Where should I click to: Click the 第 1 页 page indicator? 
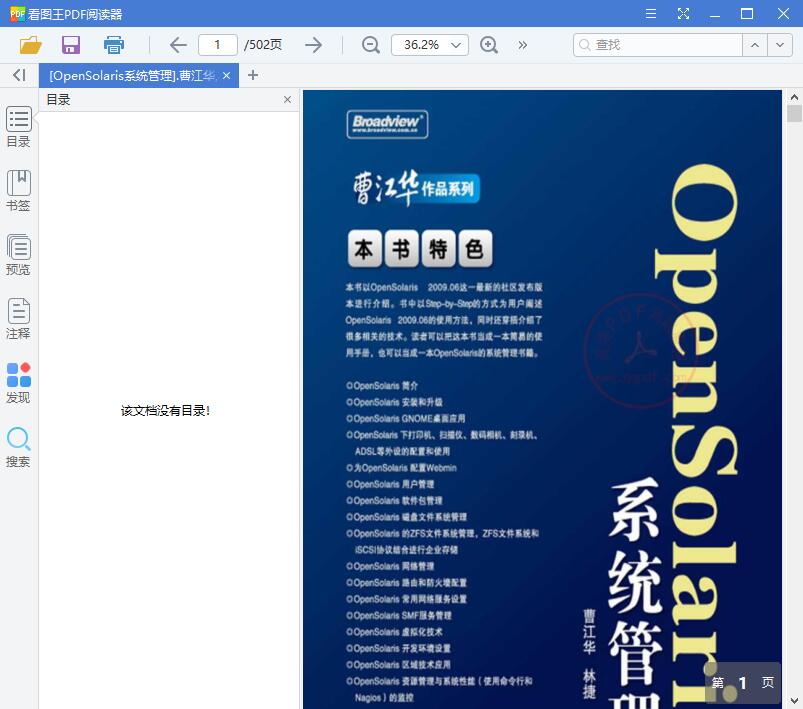(x=743, y=683)
